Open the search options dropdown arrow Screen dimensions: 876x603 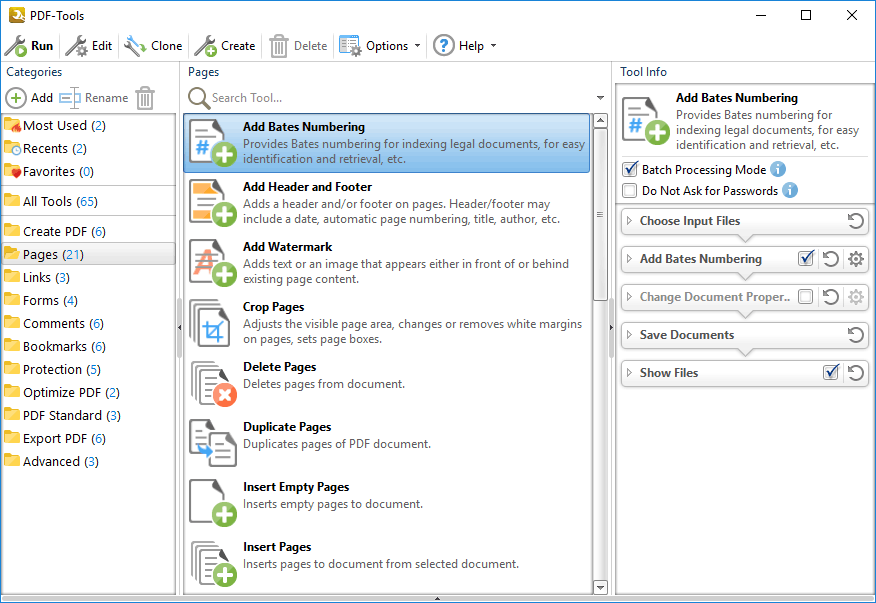600,98
